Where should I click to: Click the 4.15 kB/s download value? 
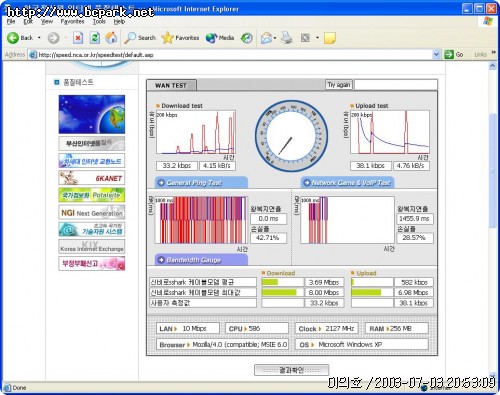point(217,166)
